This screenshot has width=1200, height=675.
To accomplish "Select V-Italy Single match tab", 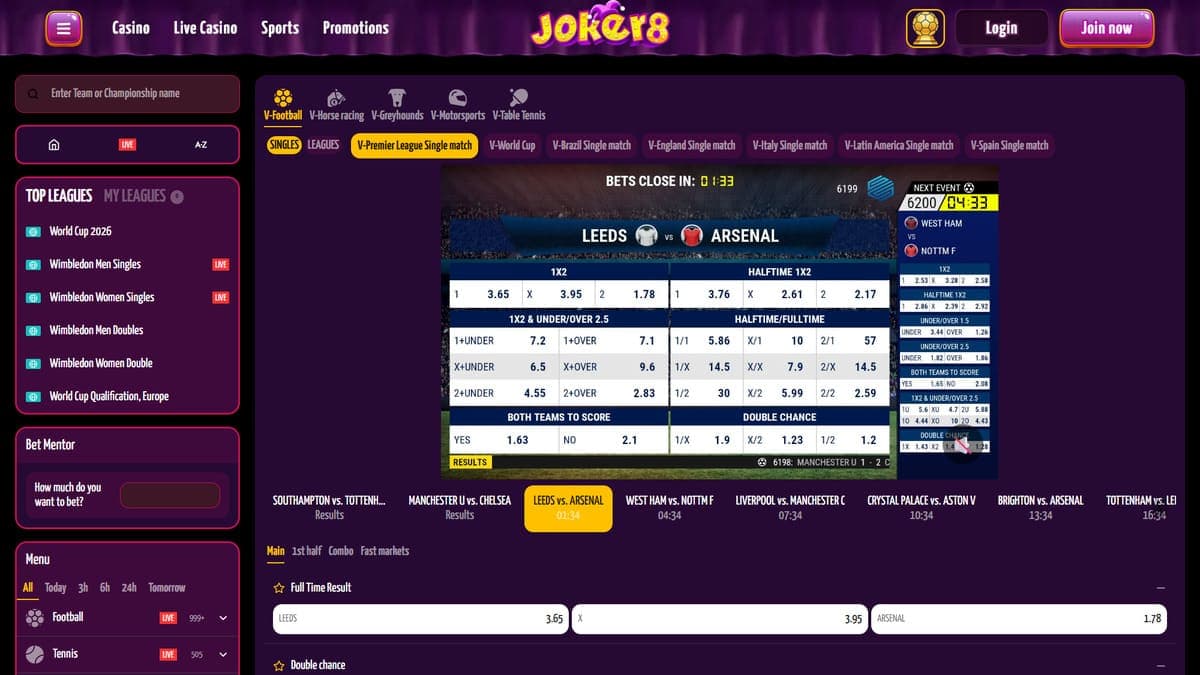I will tap(790, 145).
